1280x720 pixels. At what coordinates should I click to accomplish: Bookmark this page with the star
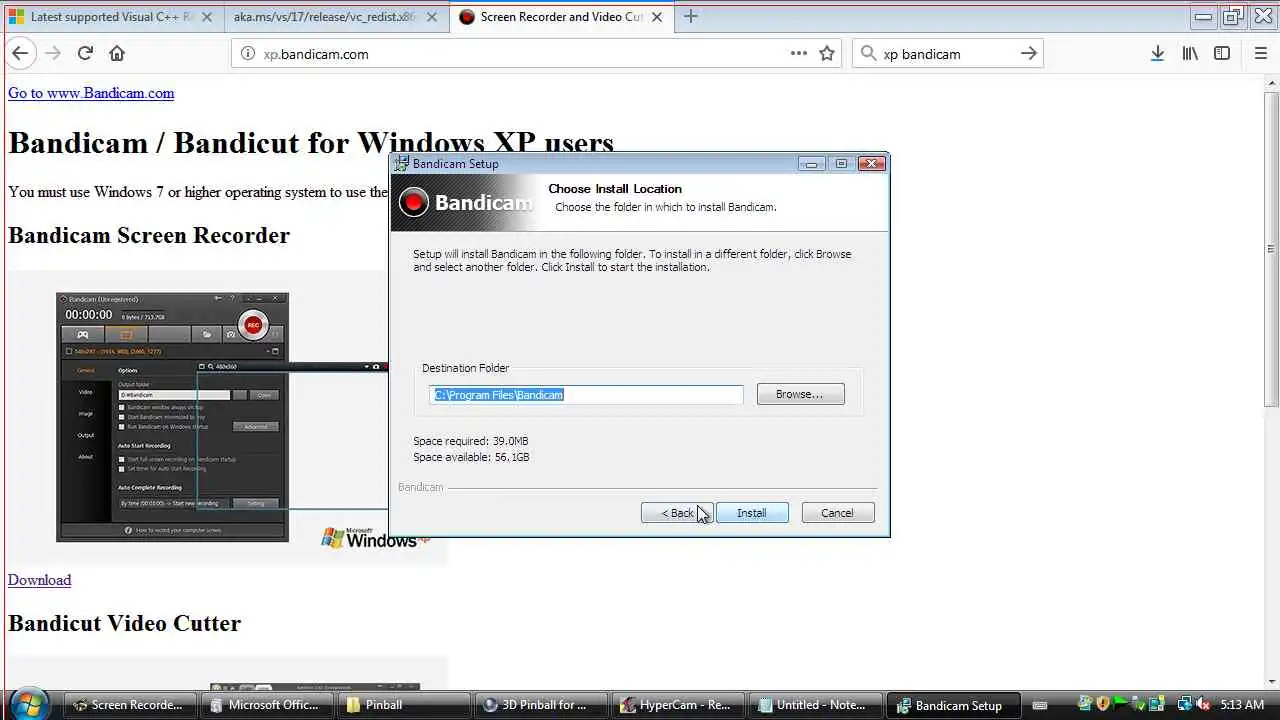[827, 54]
